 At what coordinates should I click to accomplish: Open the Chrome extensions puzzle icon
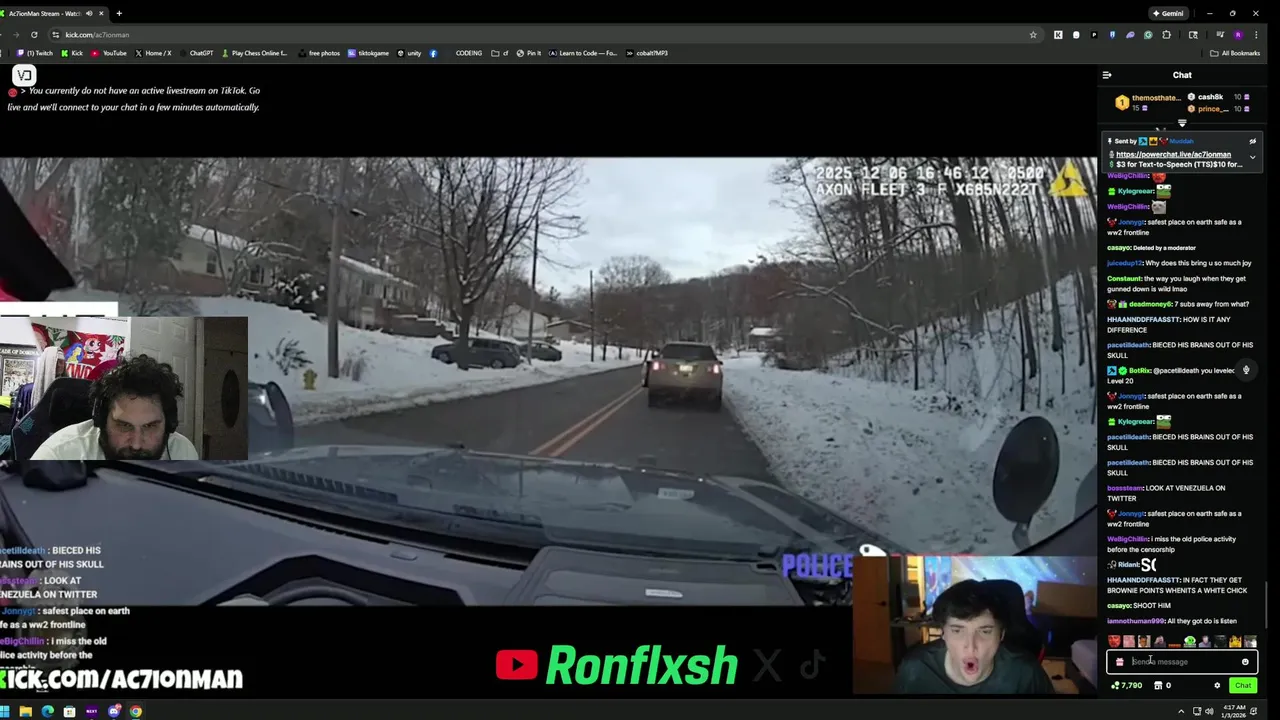[x=1167, y=35]
